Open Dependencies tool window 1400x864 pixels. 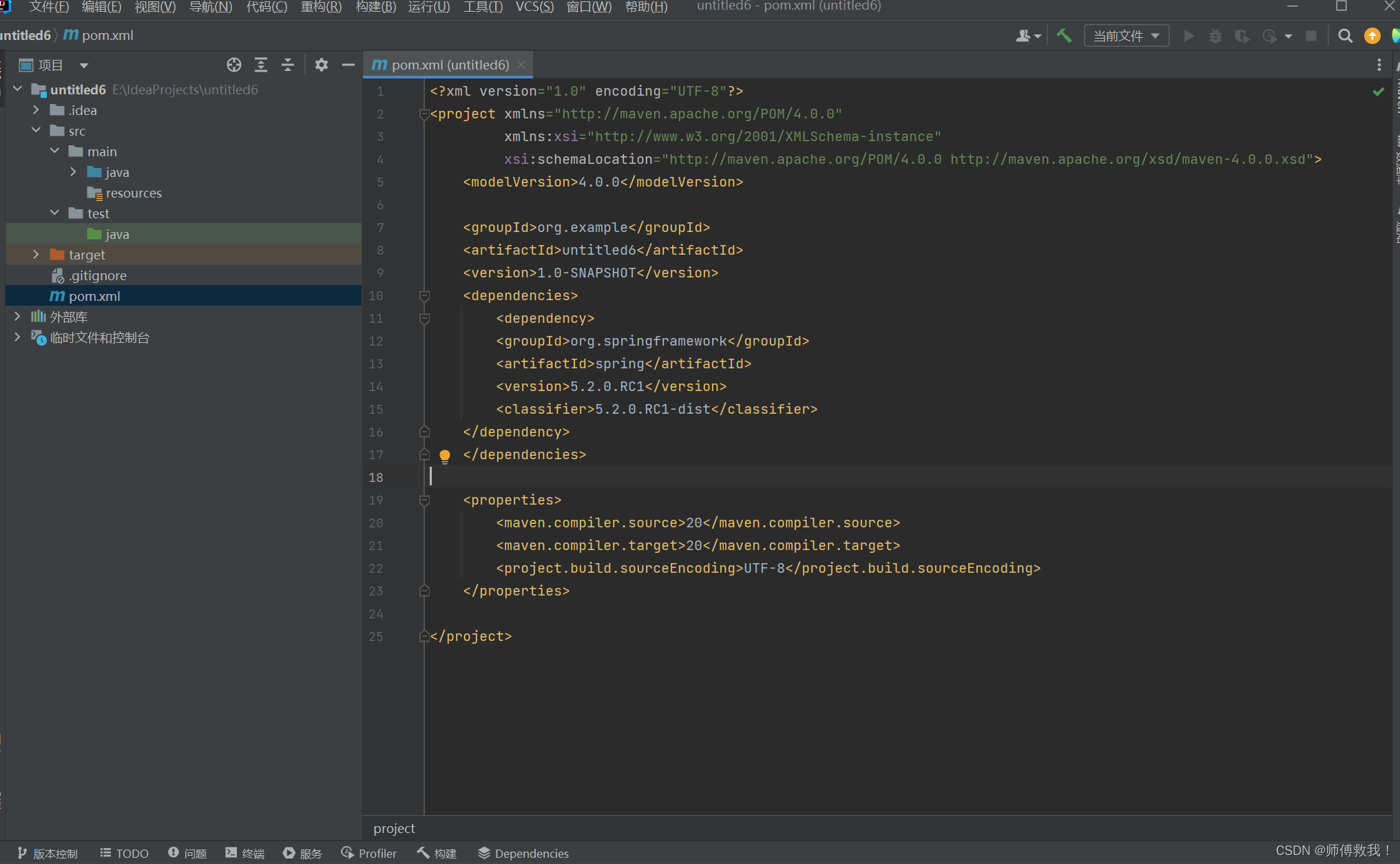click(523, 854)
